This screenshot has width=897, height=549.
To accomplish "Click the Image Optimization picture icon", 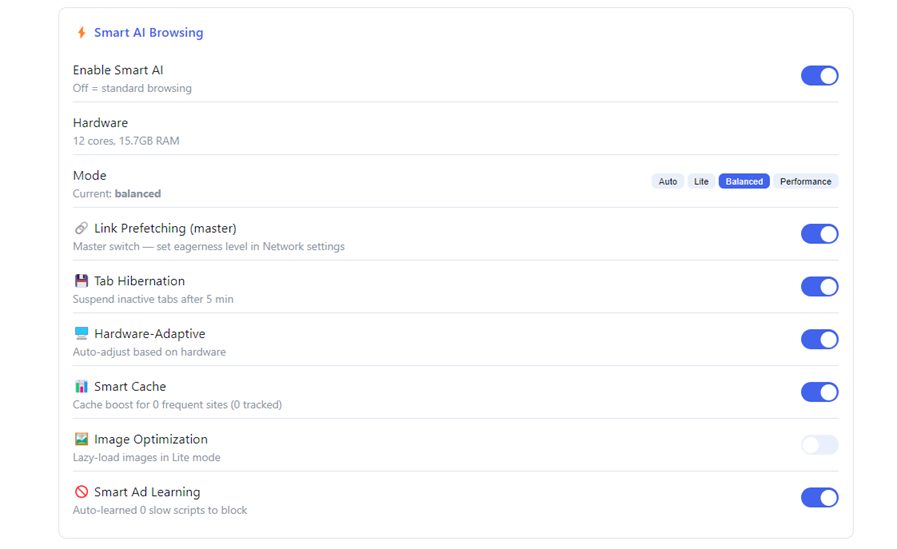I will click(81, 439).
